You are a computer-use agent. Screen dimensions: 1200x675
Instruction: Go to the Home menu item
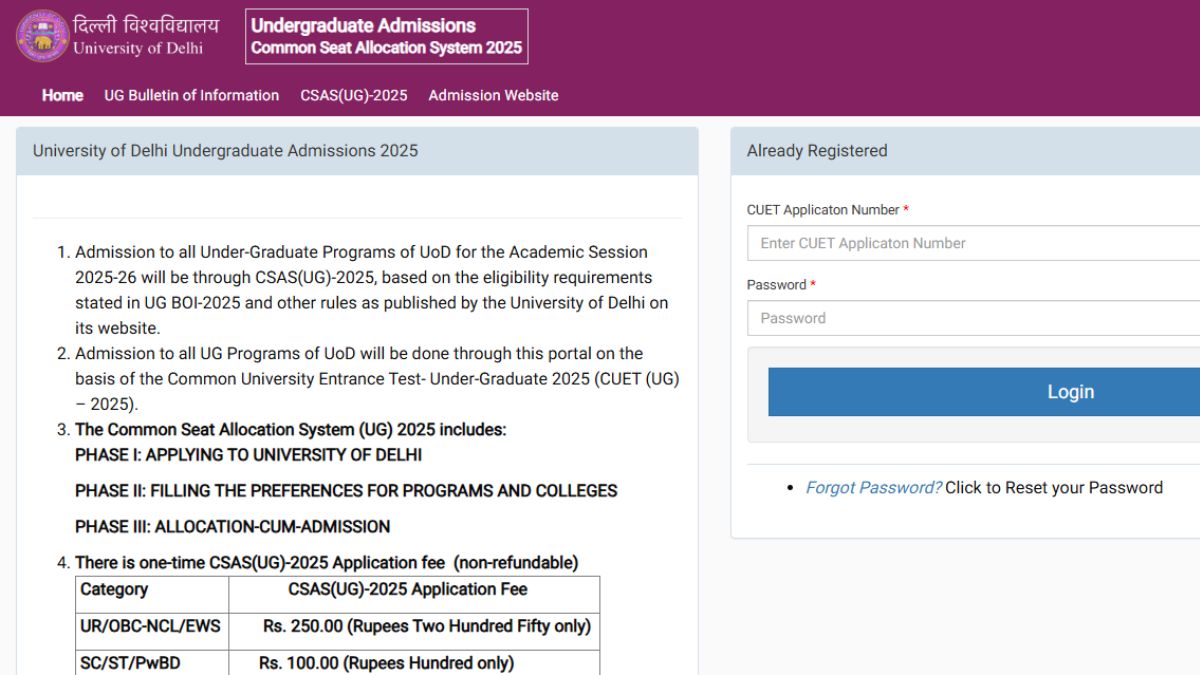62,95
